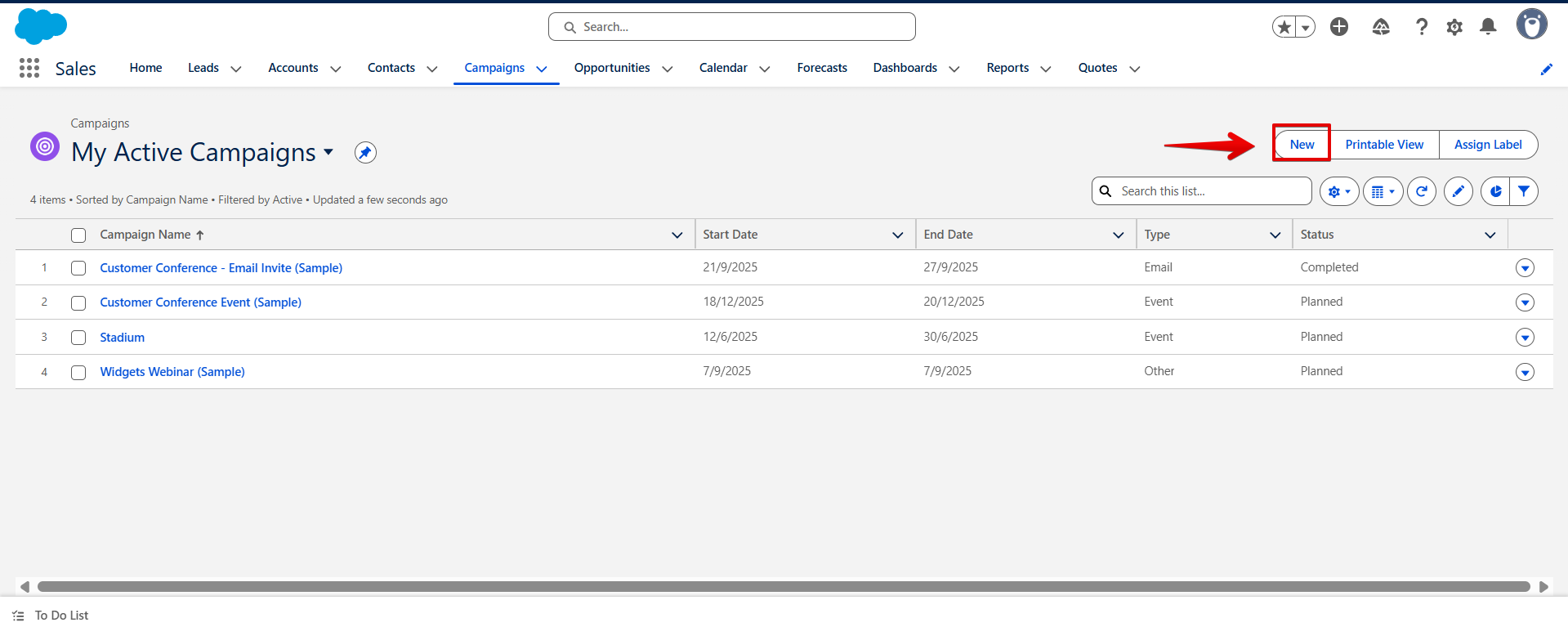
Task: Toggle the select-all campaigns checkbox
Action: pos(78,235)
